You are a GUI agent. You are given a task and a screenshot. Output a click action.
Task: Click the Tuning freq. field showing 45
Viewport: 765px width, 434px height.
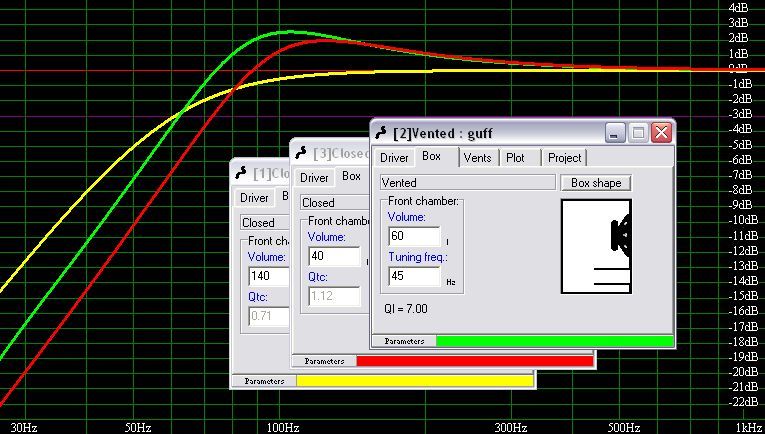click(x=414, y=276)
